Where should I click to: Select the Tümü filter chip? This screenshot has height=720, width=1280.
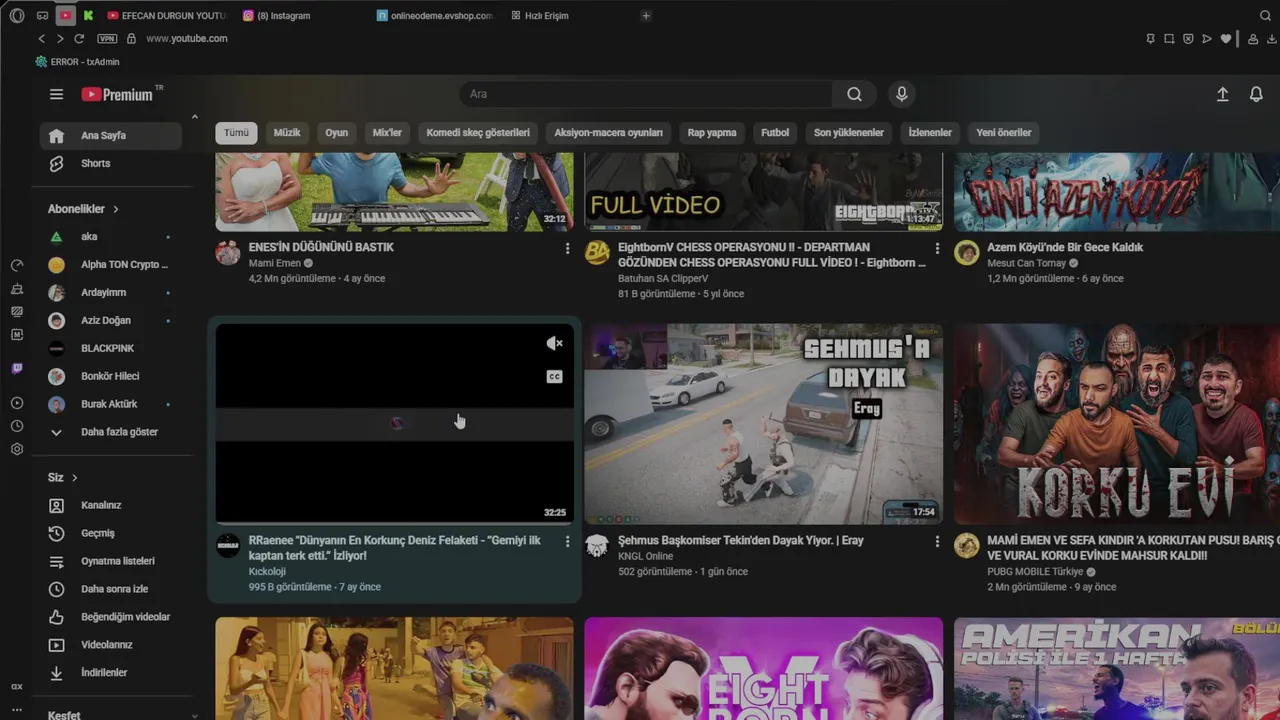236,132
